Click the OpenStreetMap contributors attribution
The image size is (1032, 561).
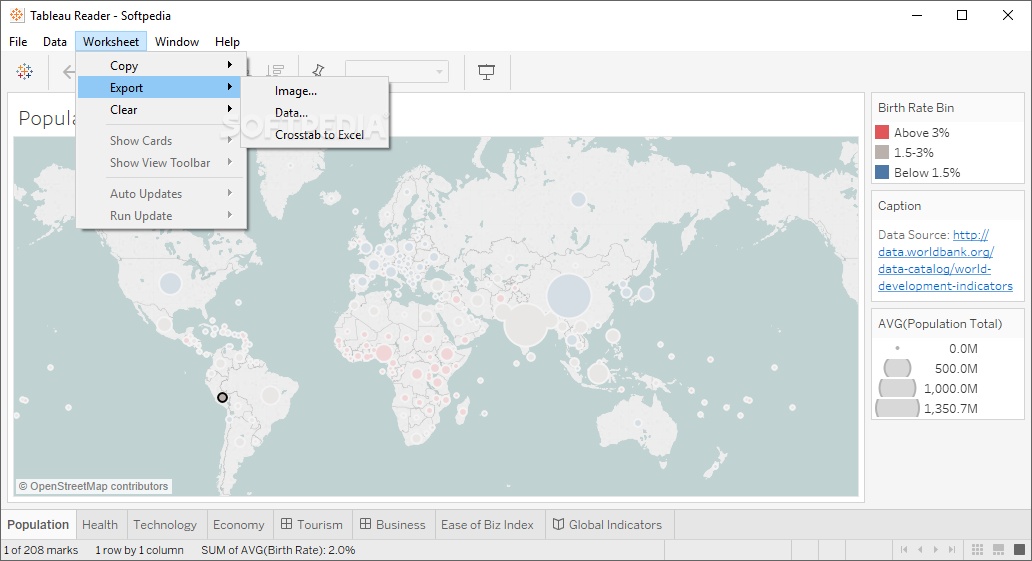pos(93,487)
